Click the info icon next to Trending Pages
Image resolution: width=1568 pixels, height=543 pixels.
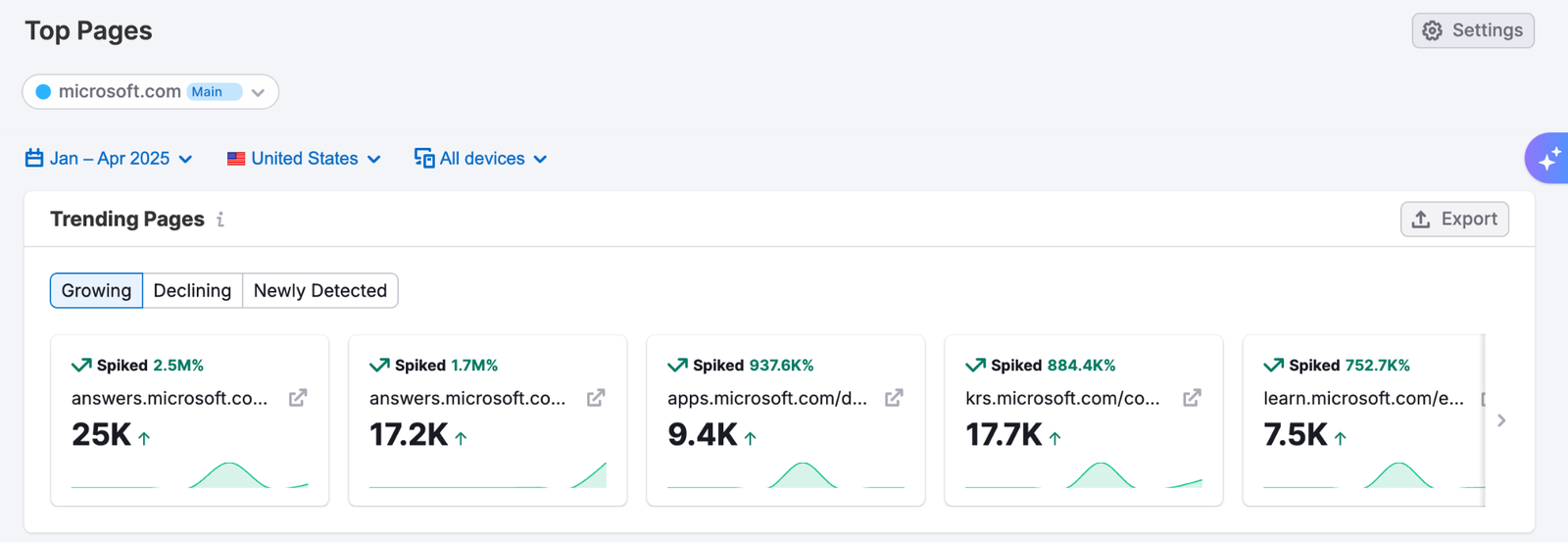[x=220, y=220]
